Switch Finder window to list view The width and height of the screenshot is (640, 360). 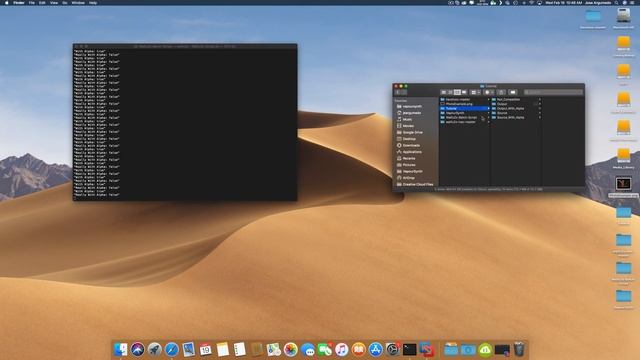pos(450,92)
